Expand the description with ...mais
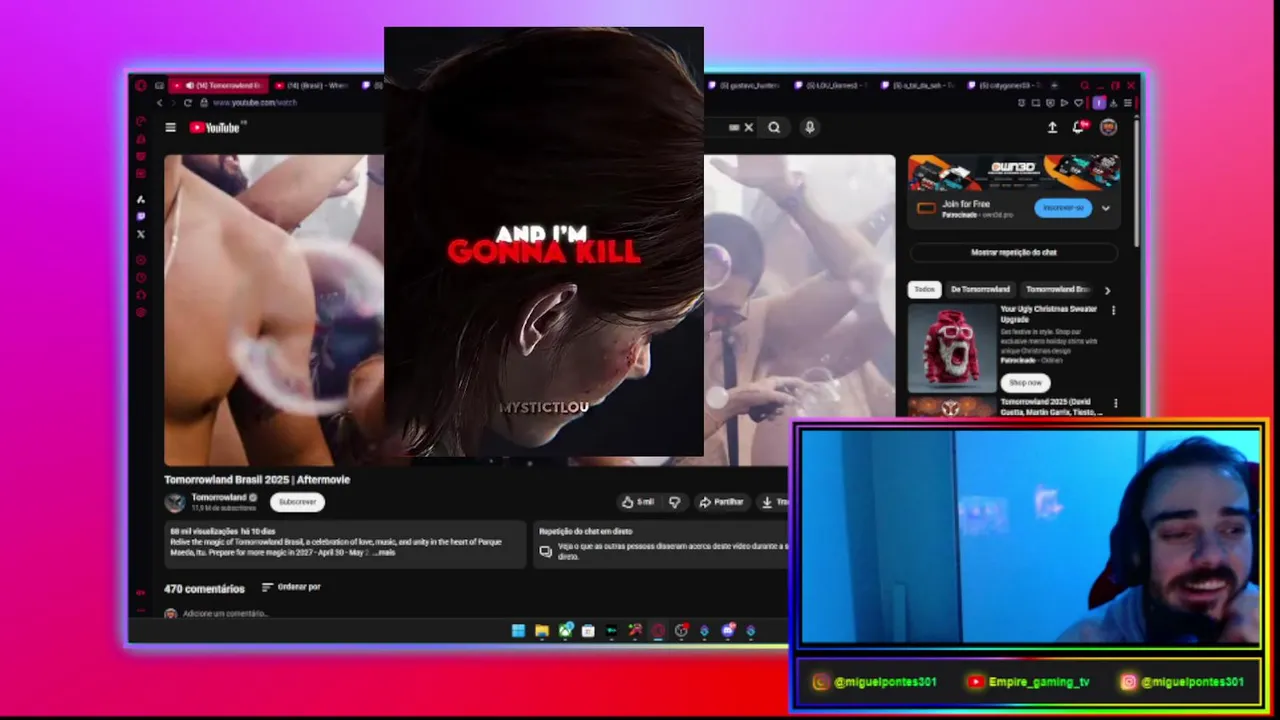Image resolution: width=1280 pixels, height=720 pixels. click(384, 552)
